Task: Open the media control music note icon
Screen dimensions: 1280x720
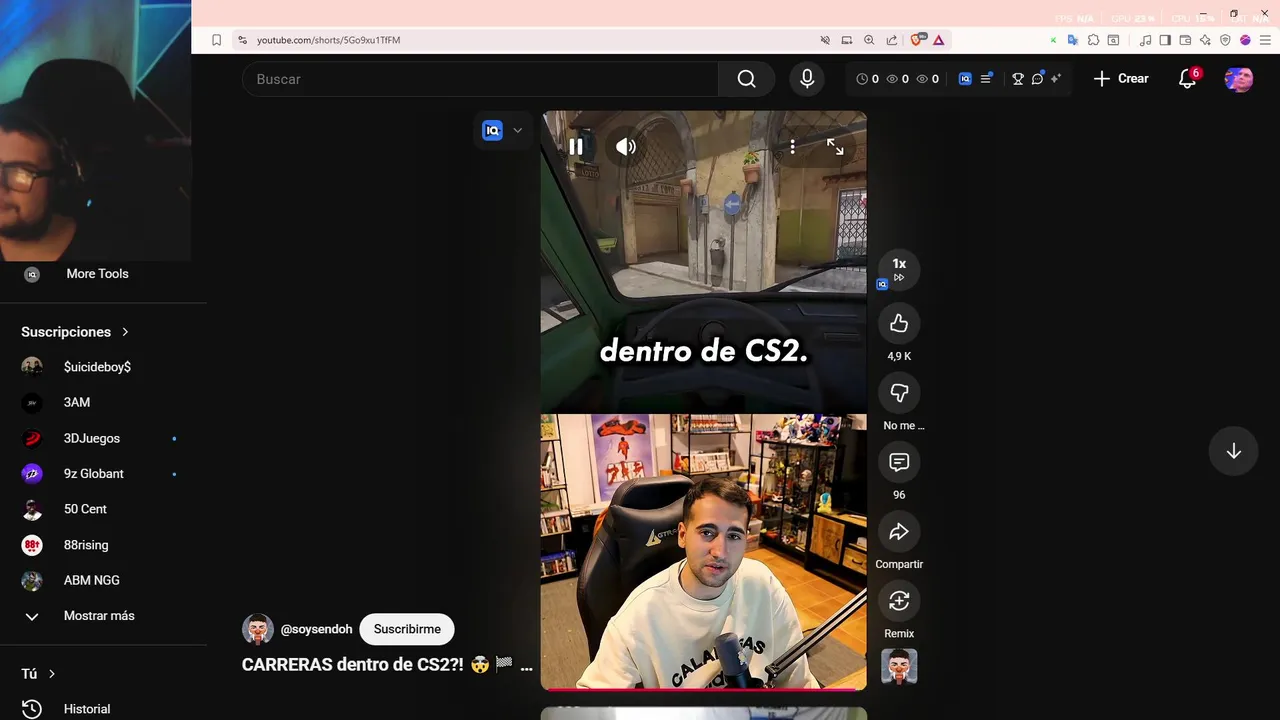Action: 1146,40
